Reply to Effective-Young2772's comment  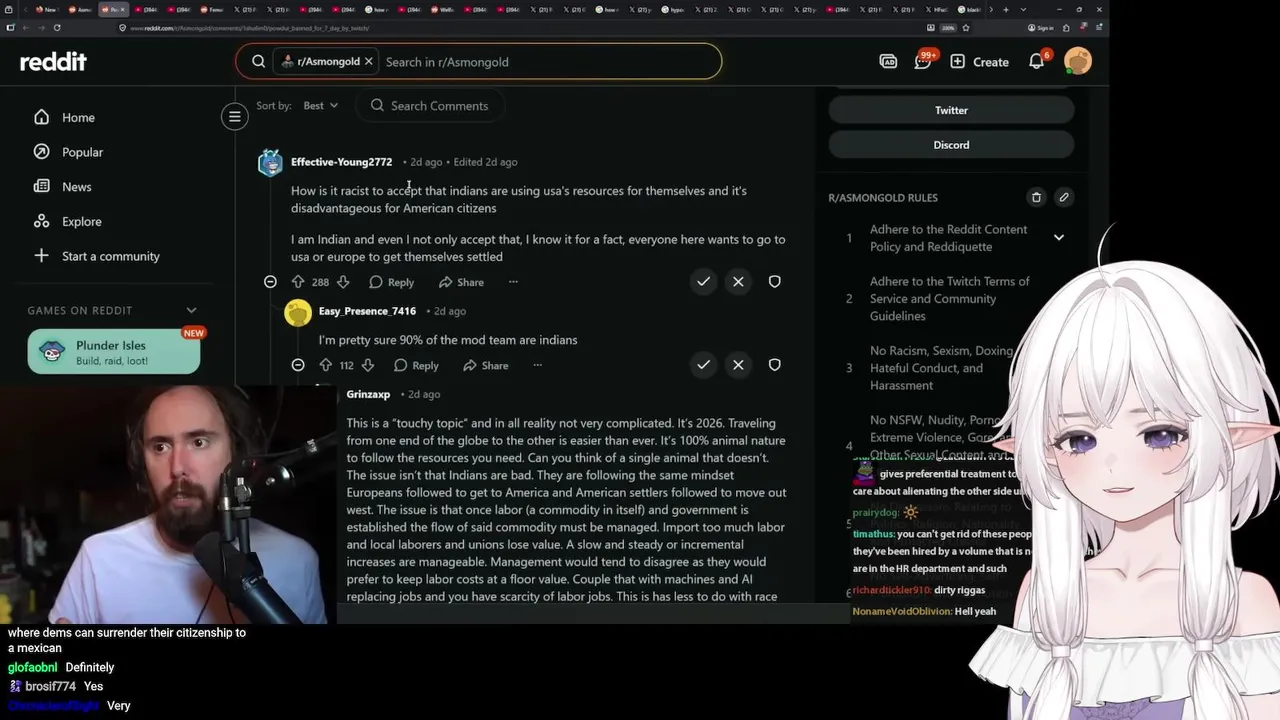pos(391,282)
